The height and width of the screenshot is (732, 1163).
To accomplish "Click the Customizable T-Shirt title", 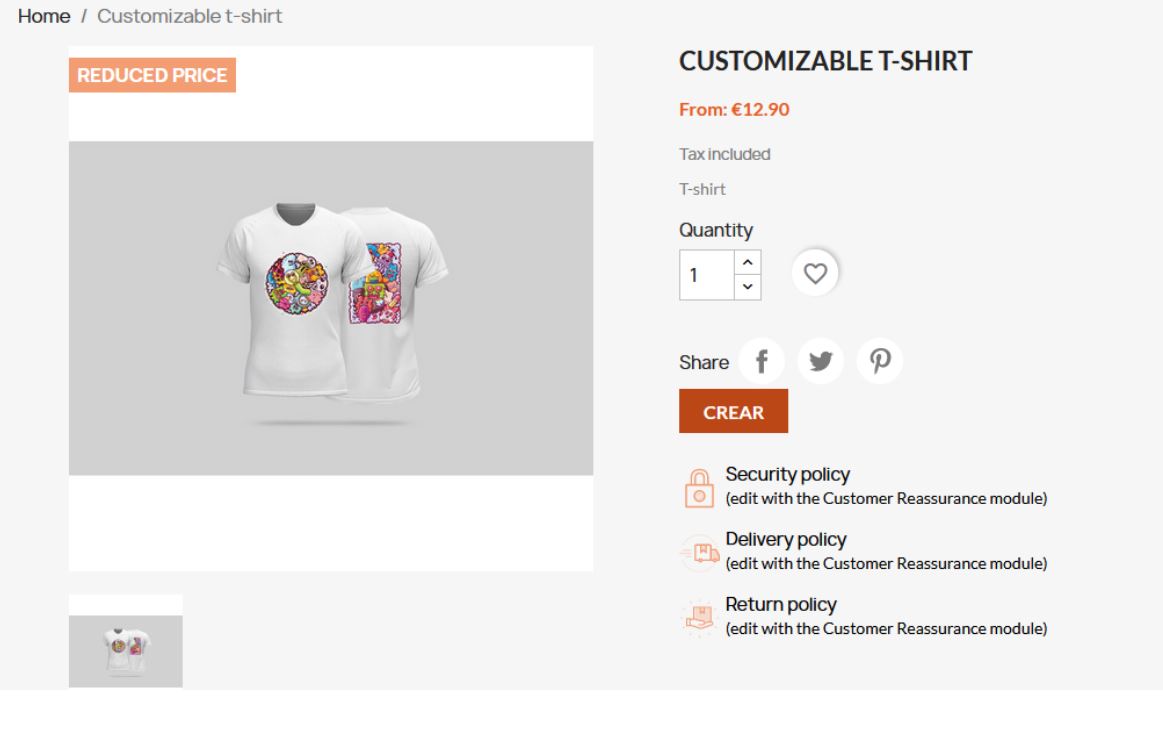I will coord(825,61).
